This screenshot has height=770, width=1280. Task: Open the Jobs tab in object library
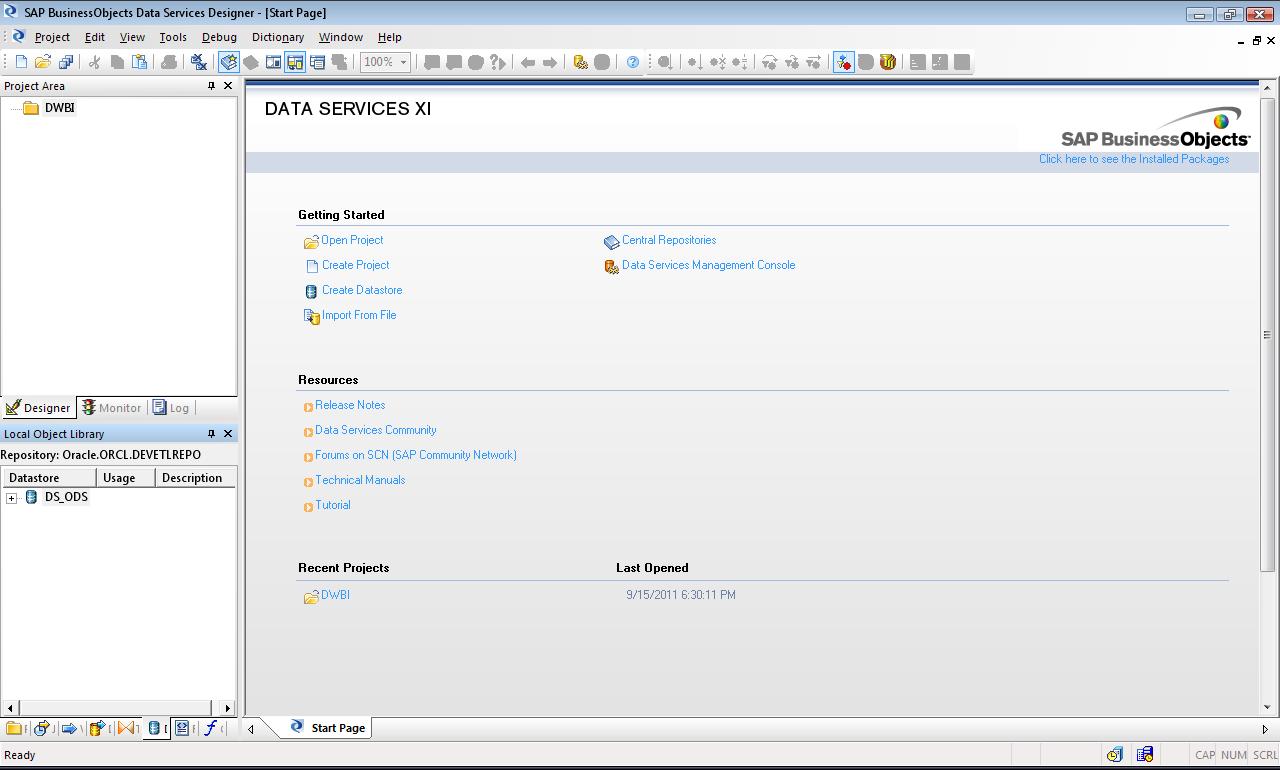(42, 728)
